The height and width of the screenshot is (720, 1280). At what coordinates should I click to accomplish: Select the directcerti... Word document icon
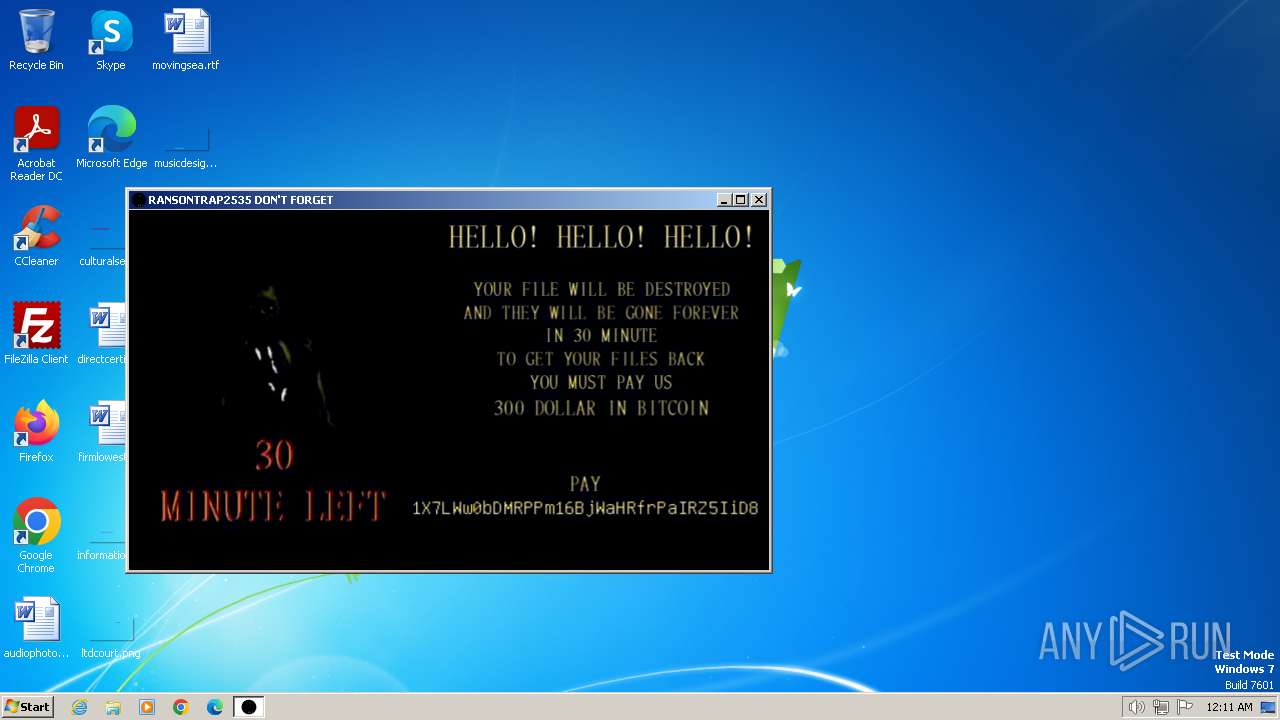[102, 334]
